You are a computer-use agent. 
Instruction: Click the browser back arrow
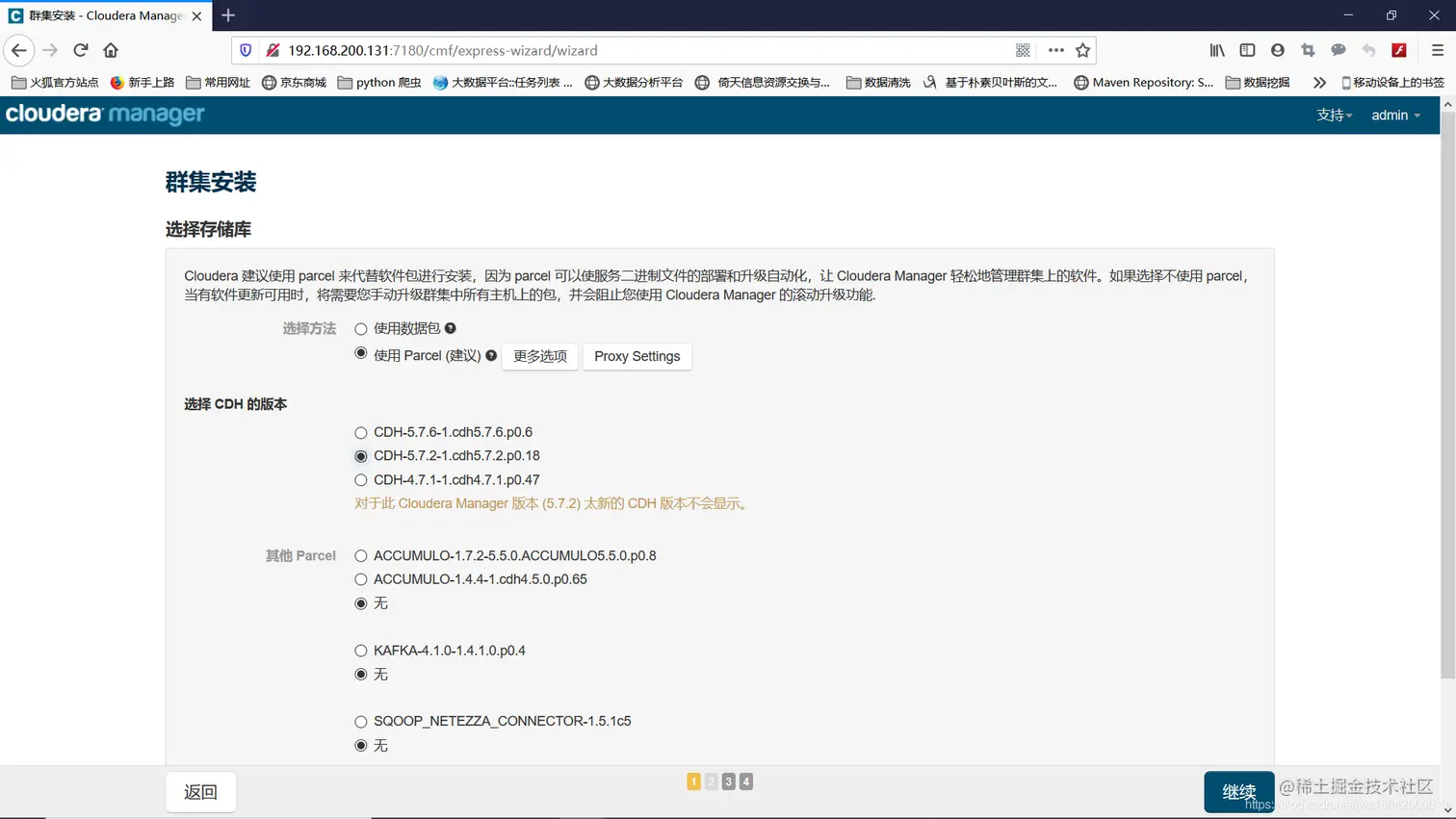coord(19,50)
